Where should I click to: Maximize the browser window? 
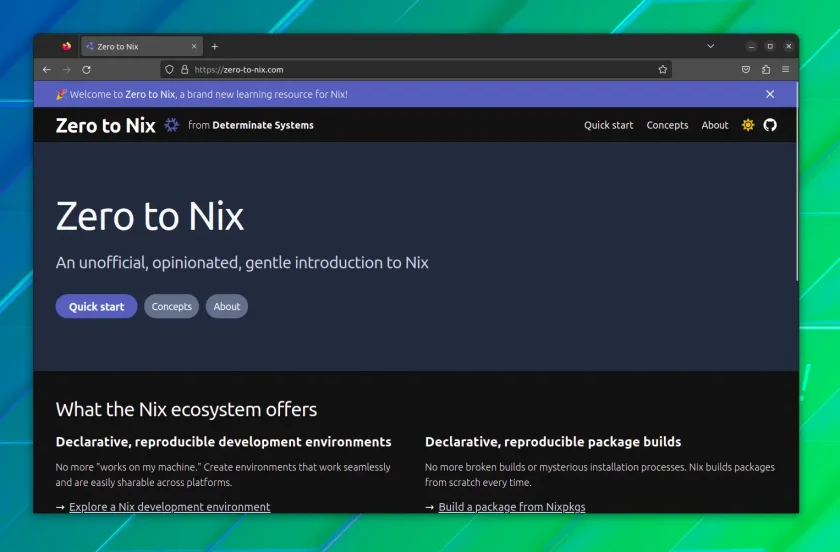[770, 47]
